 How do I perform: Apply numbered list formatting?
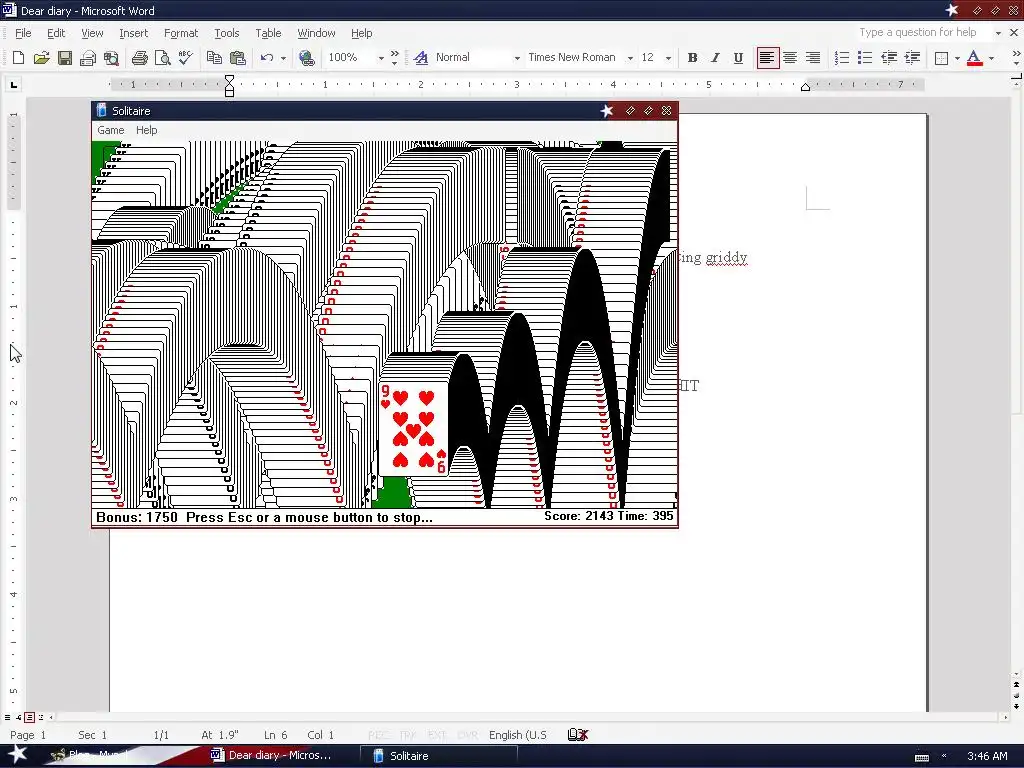(x=842, y=57)
